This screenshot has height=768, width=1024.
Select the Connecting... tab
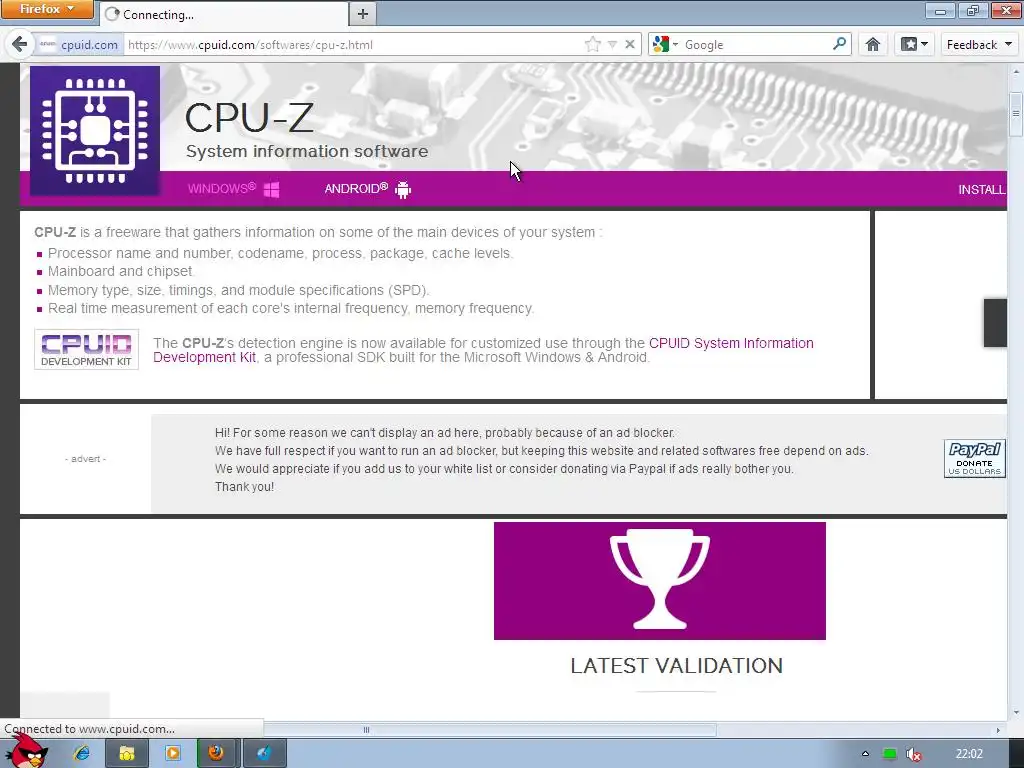tap(223, 14)
